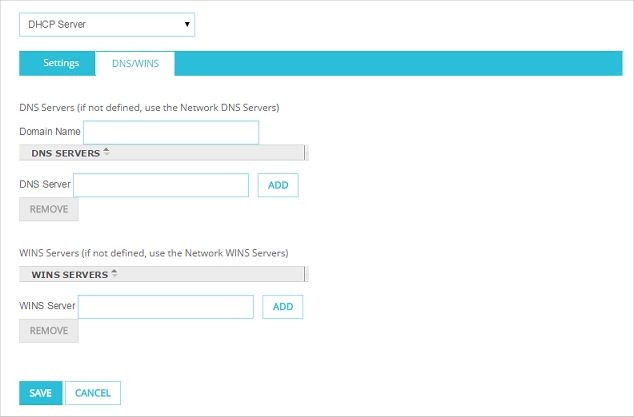Click the DNS SERVERS column header text

pyautogui.click(x=65, y=154)
